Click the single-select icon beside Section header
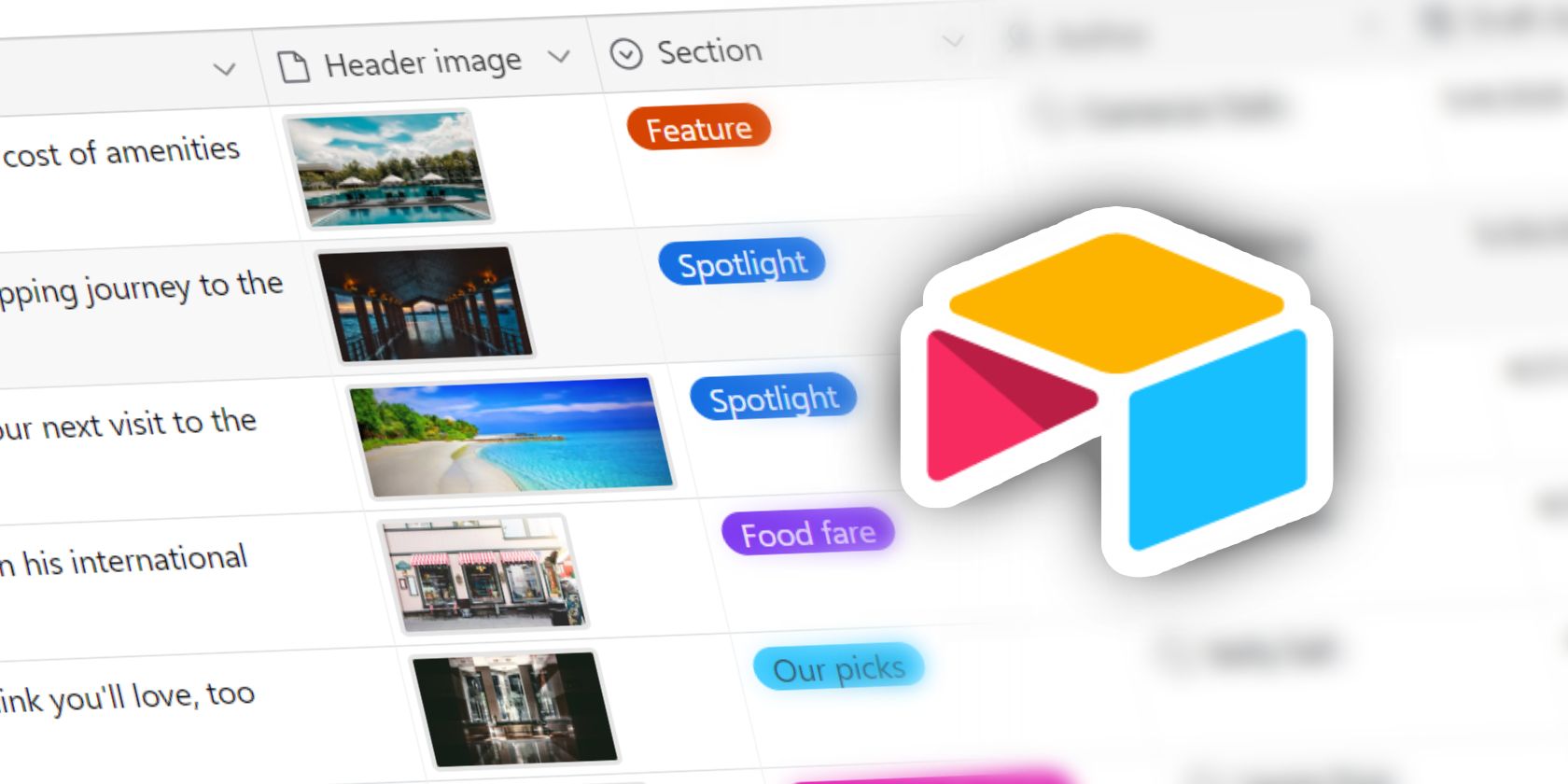1568x784 pixels. 626,54
